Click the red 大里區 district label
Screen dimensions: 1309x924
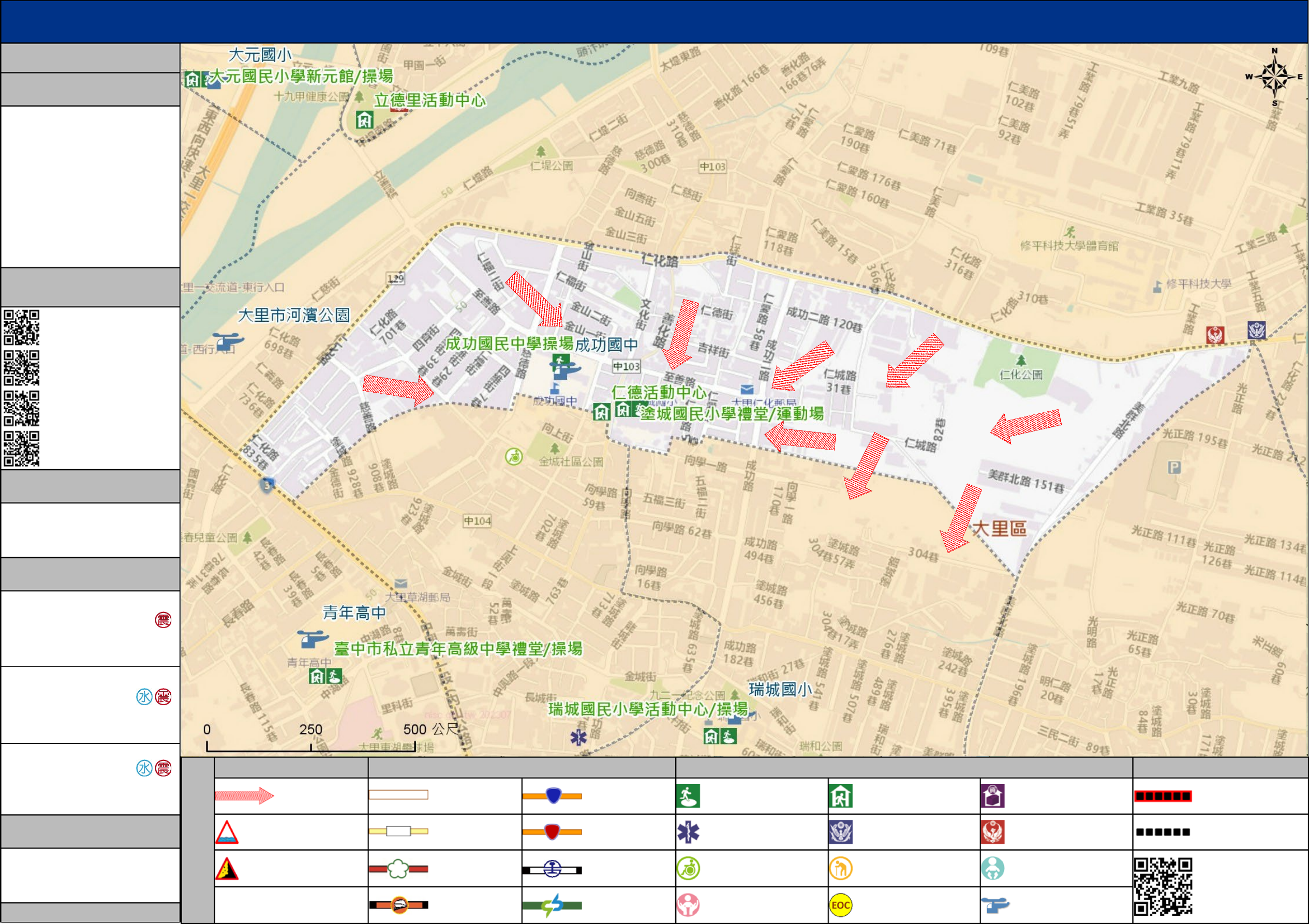point(999,528)
